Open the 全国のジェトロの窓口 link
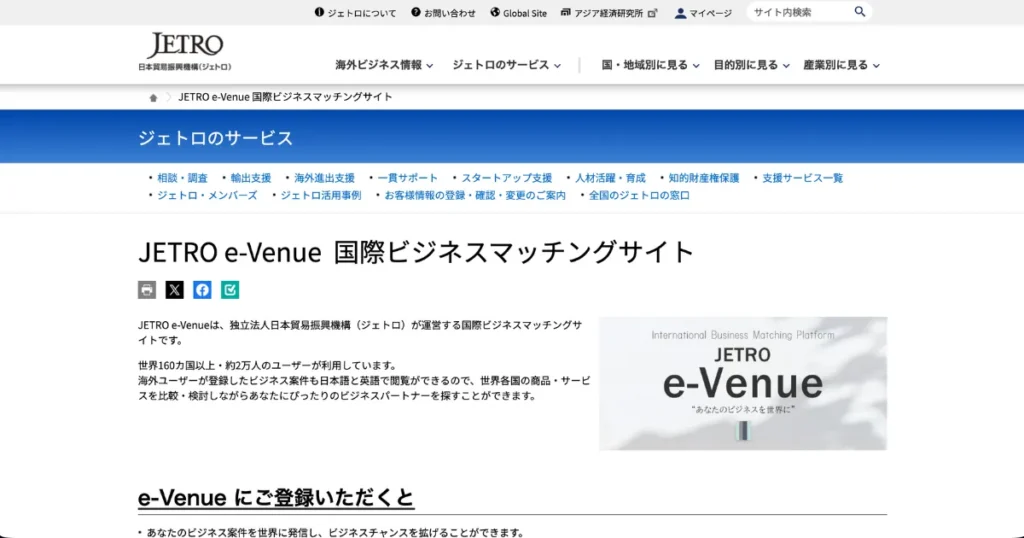The image size is (1024, 538). pyautogui.click(x=639, y=195)
